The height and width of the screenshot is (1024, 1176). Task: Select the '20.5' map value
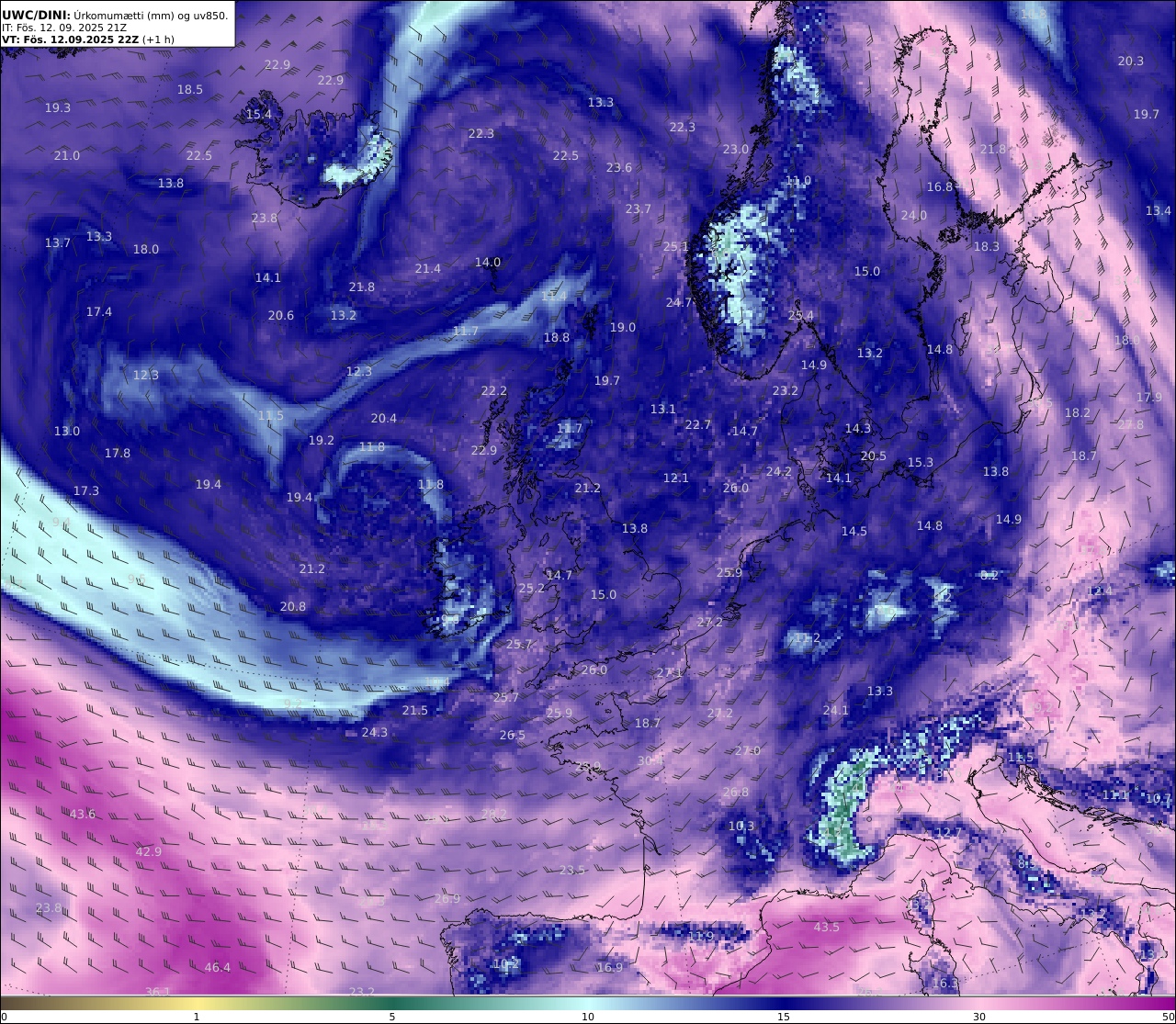(874, 456)
